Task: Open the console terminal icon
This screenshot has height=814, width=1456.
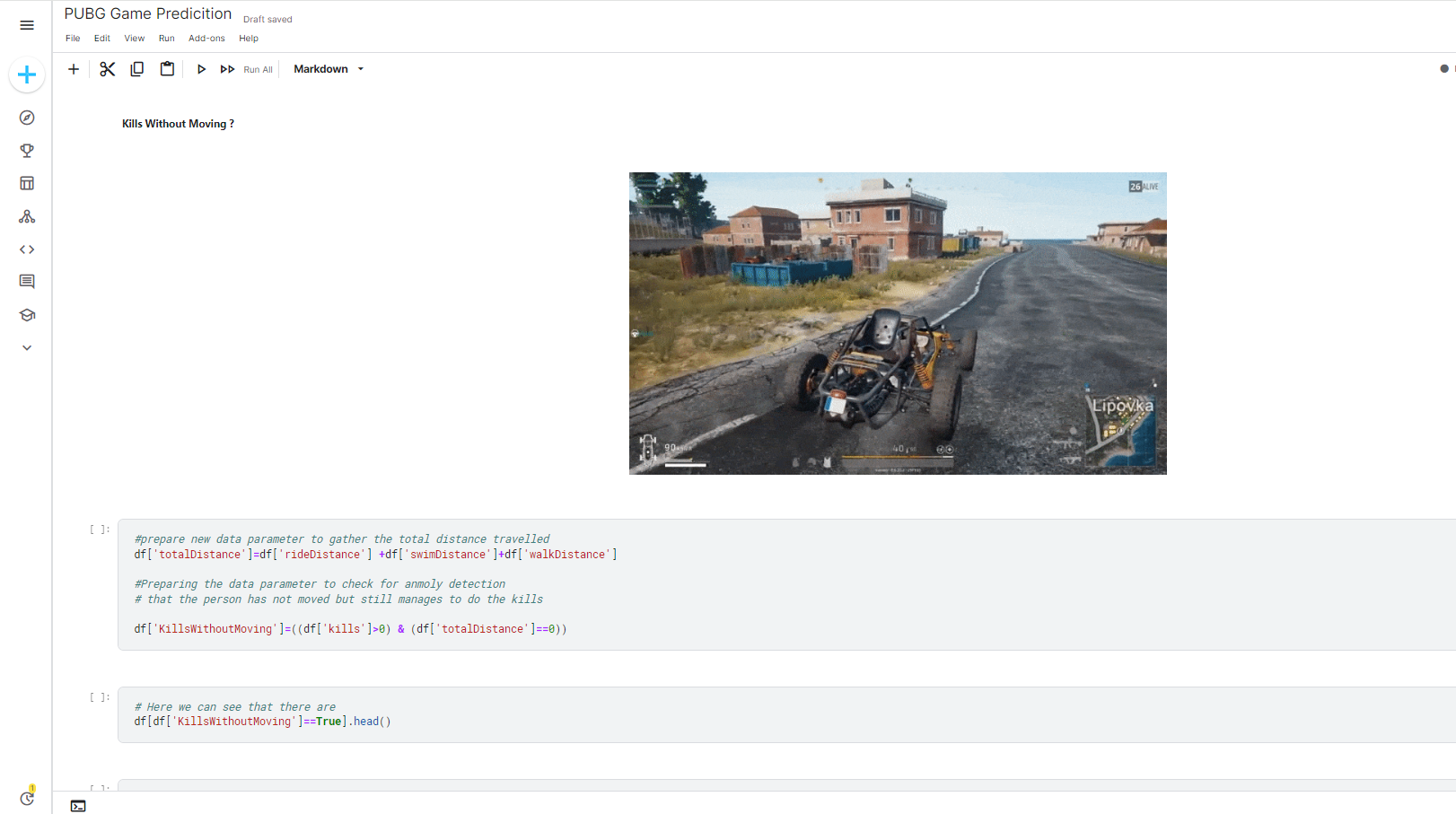Action: pyautogui.click(x=78, y=806)
